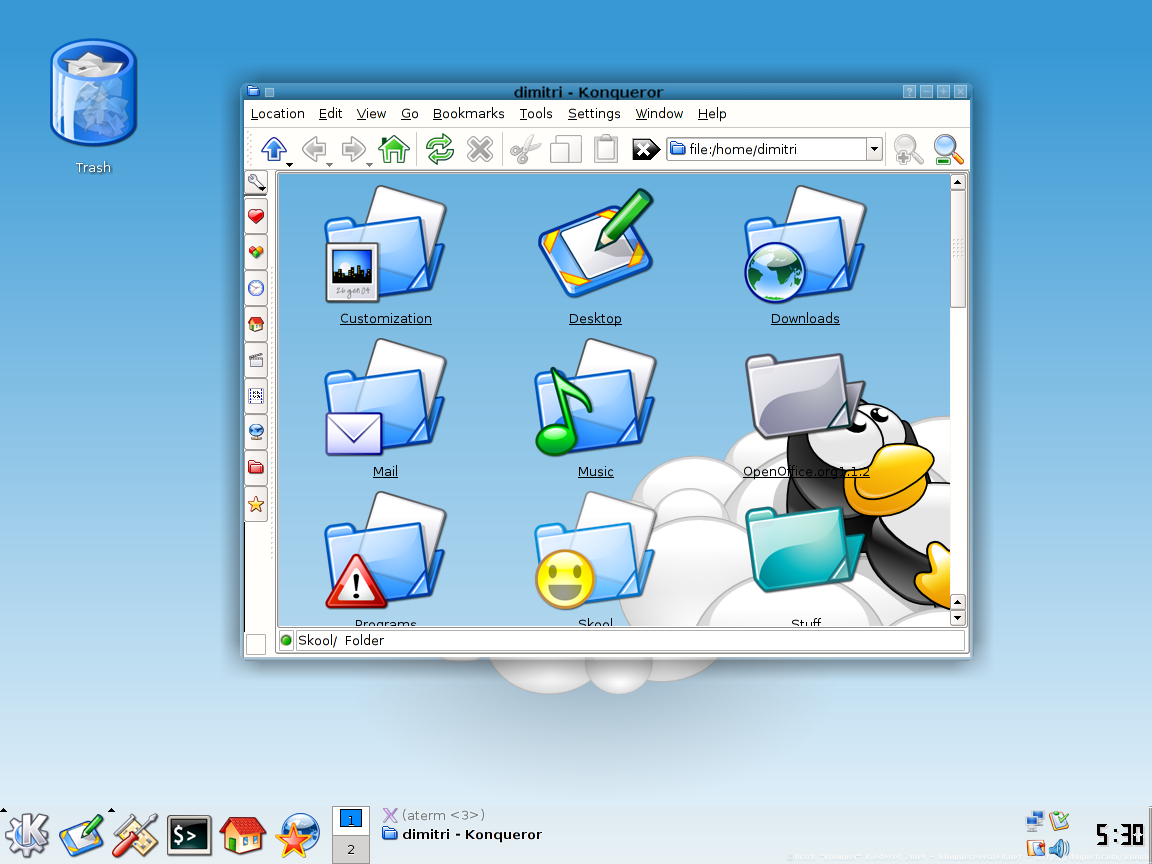Clear the location bar with the black X
The width and height of the screenshot is (1152, 864).
coord(645,149)
